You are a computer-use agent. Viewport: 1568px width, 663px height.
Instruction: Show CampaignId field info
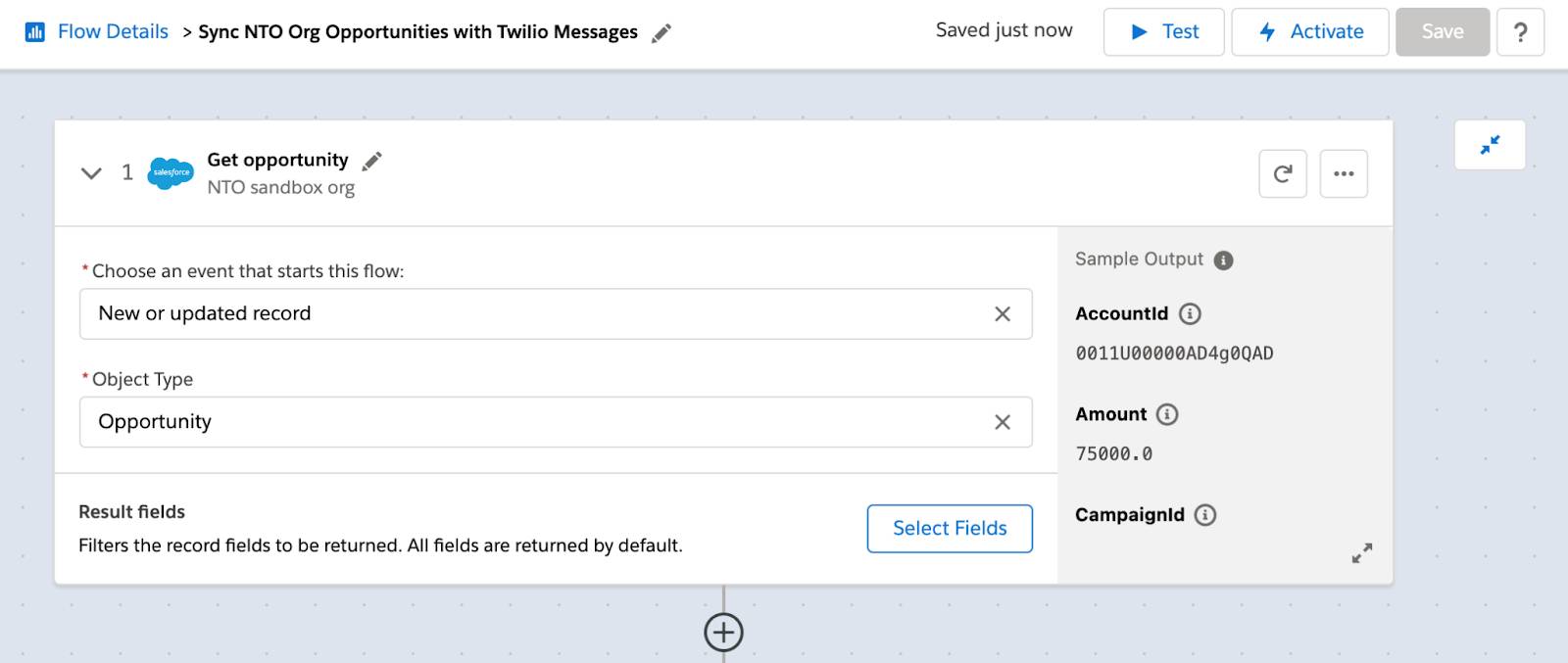click(x=1205, y=515)
